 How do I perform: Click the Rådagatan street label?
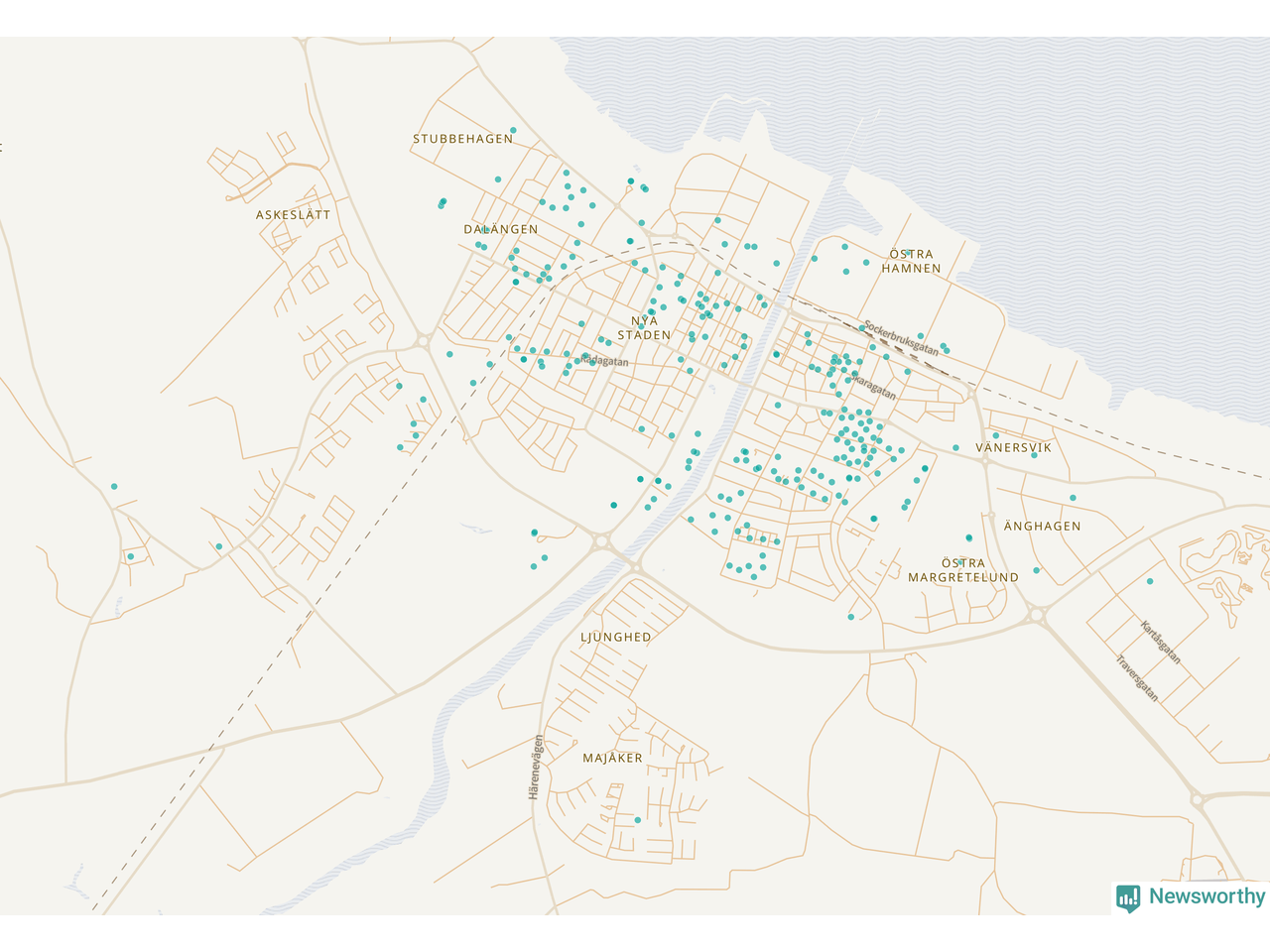(605, 361)
